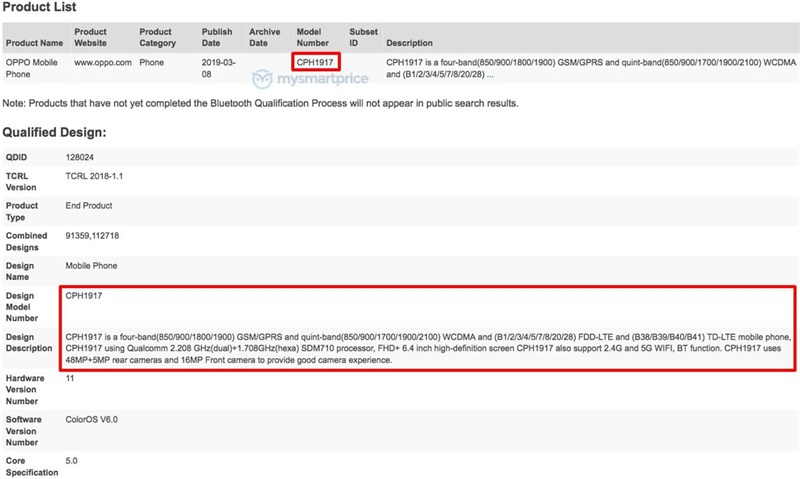The width and height of the screenshot is (800, 479).
Task: Click the core specification value 5.0
Action: [71, 461]
